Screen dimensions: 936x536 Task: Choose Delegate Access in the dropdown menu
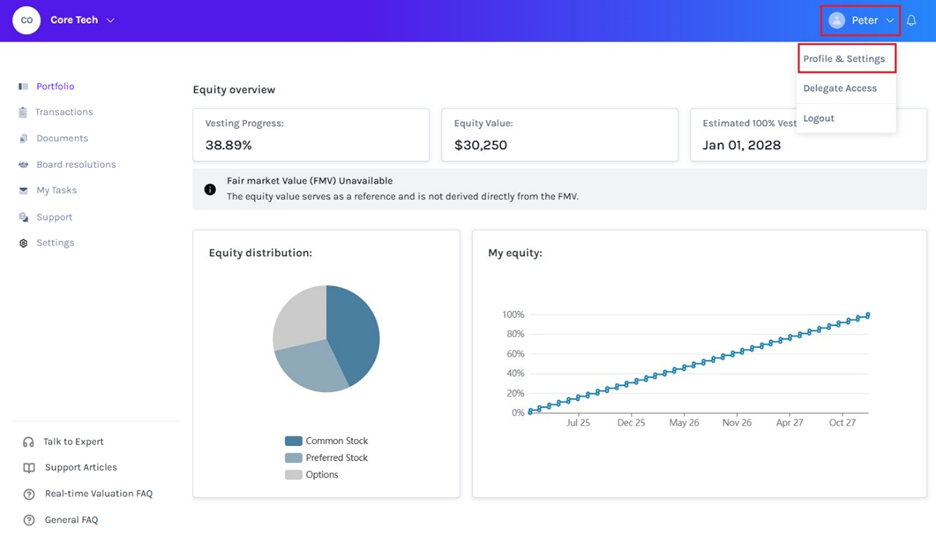click(840, 88)
